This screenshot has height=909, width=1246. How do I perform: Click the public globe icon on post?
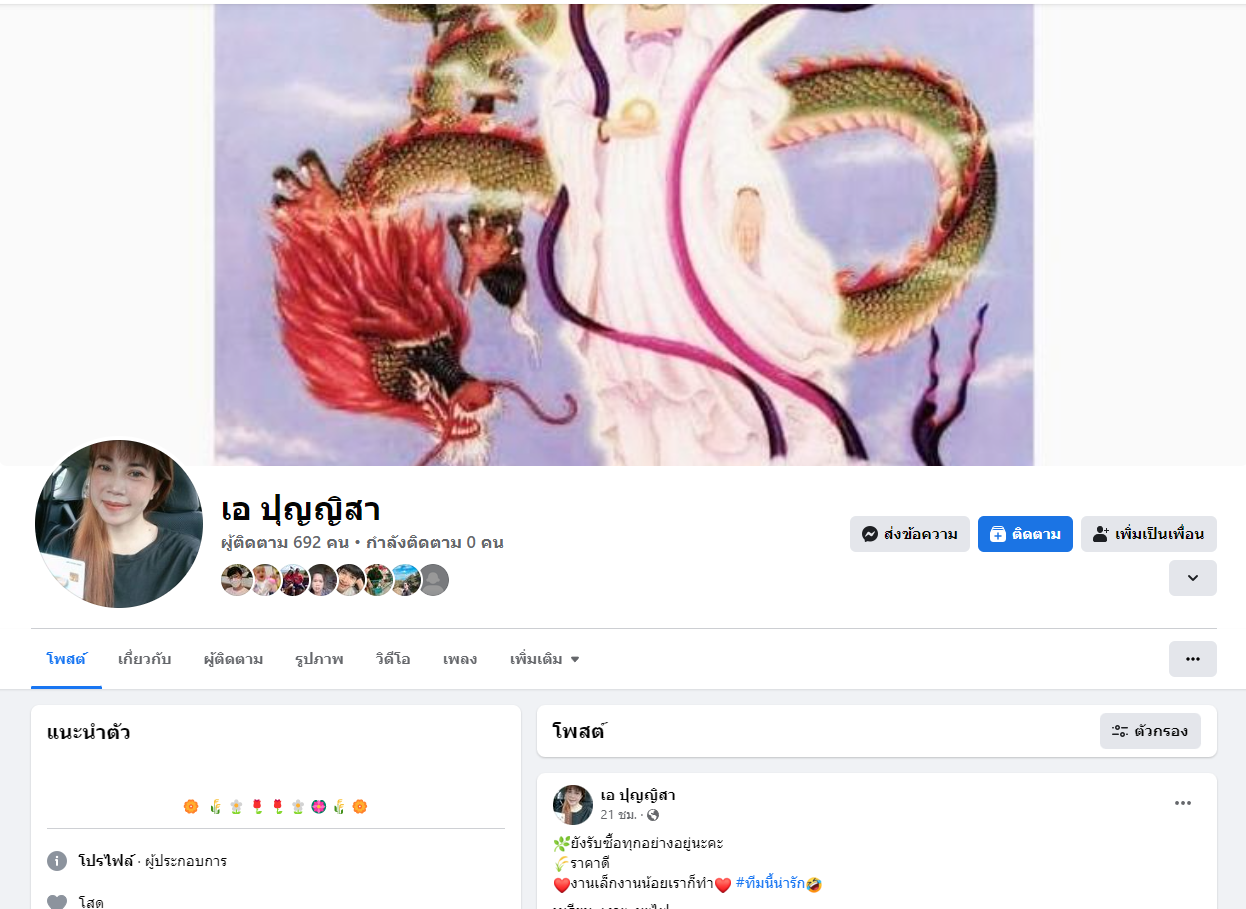[x=653, y=815]
